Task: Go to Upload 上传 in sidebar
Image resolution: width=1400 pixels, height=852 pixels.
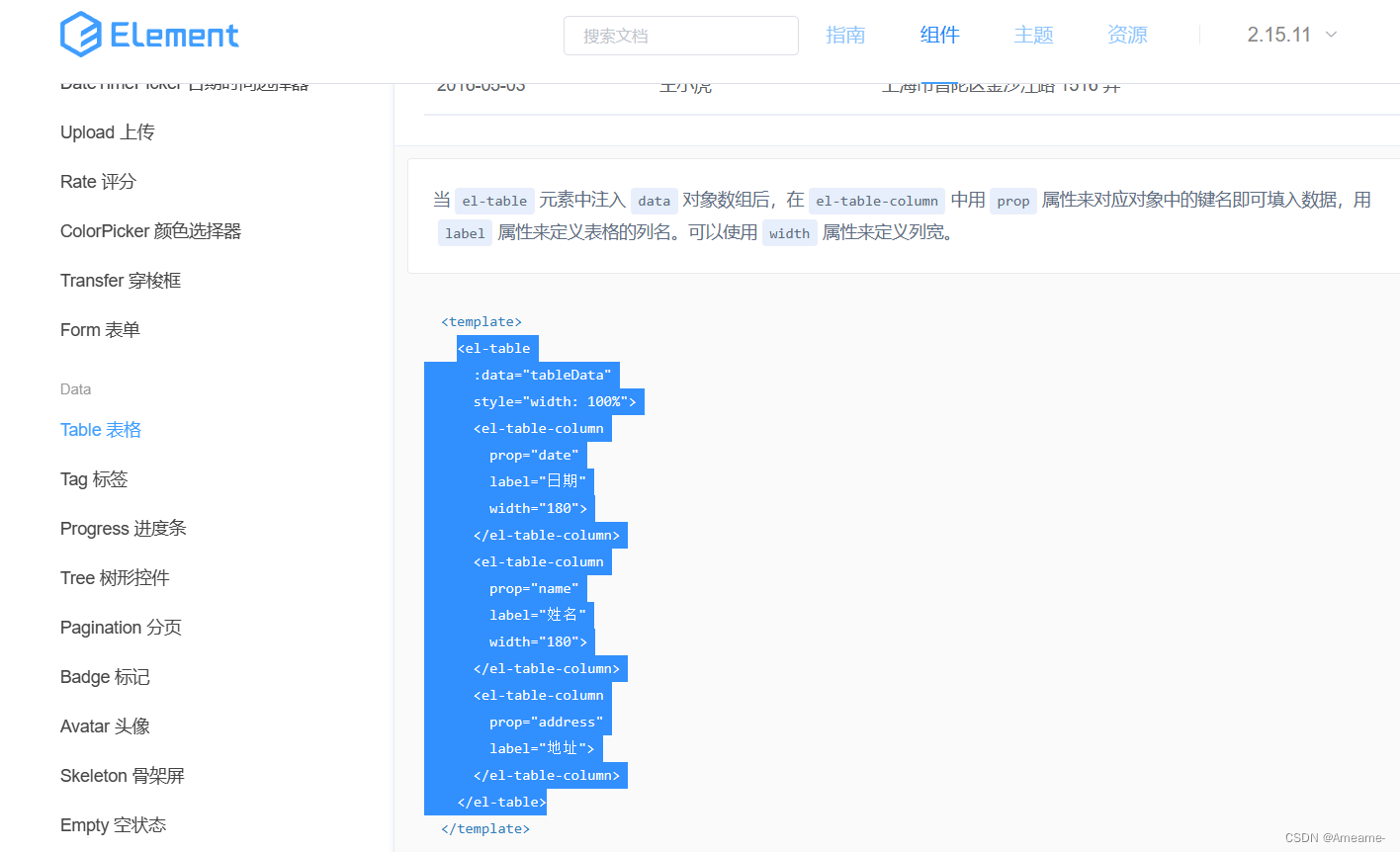Action: point(108,132)
